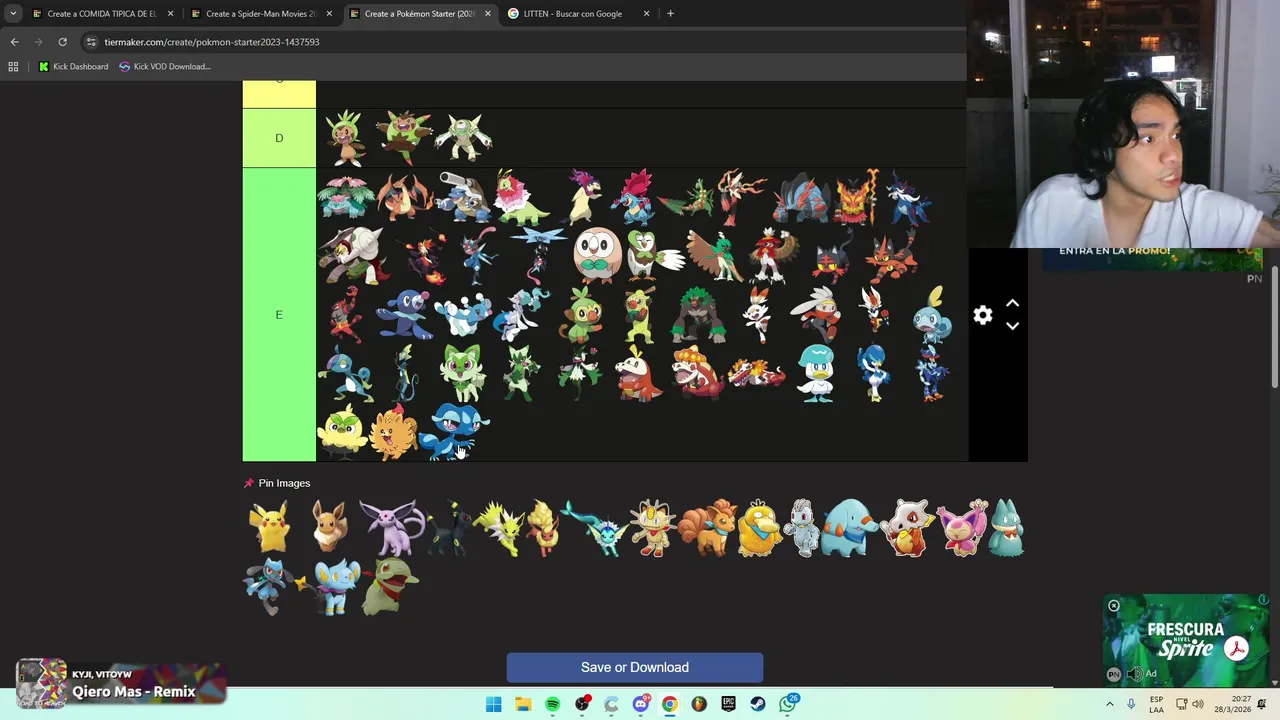Open the notification bell in tray
This screenshot has height=720, width=1280.
point(1262,704)
